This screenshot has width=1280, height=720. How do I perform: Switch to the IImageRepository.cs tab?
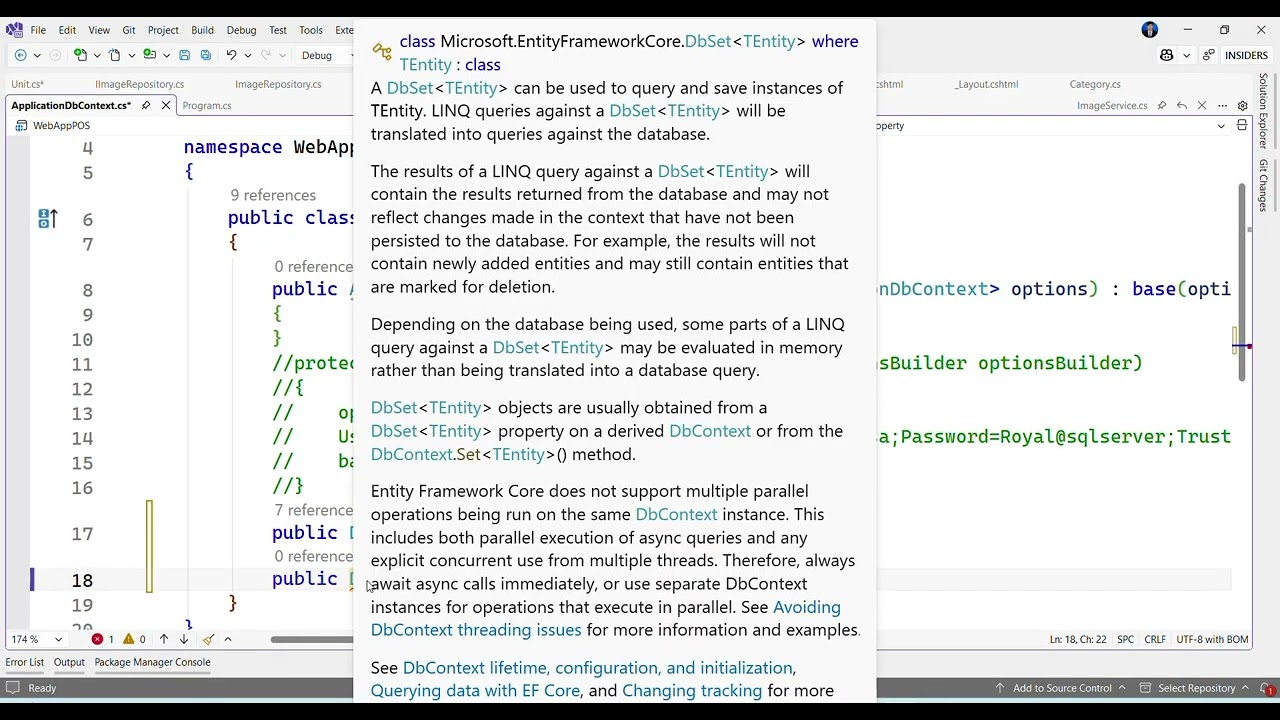click(140, 84)
